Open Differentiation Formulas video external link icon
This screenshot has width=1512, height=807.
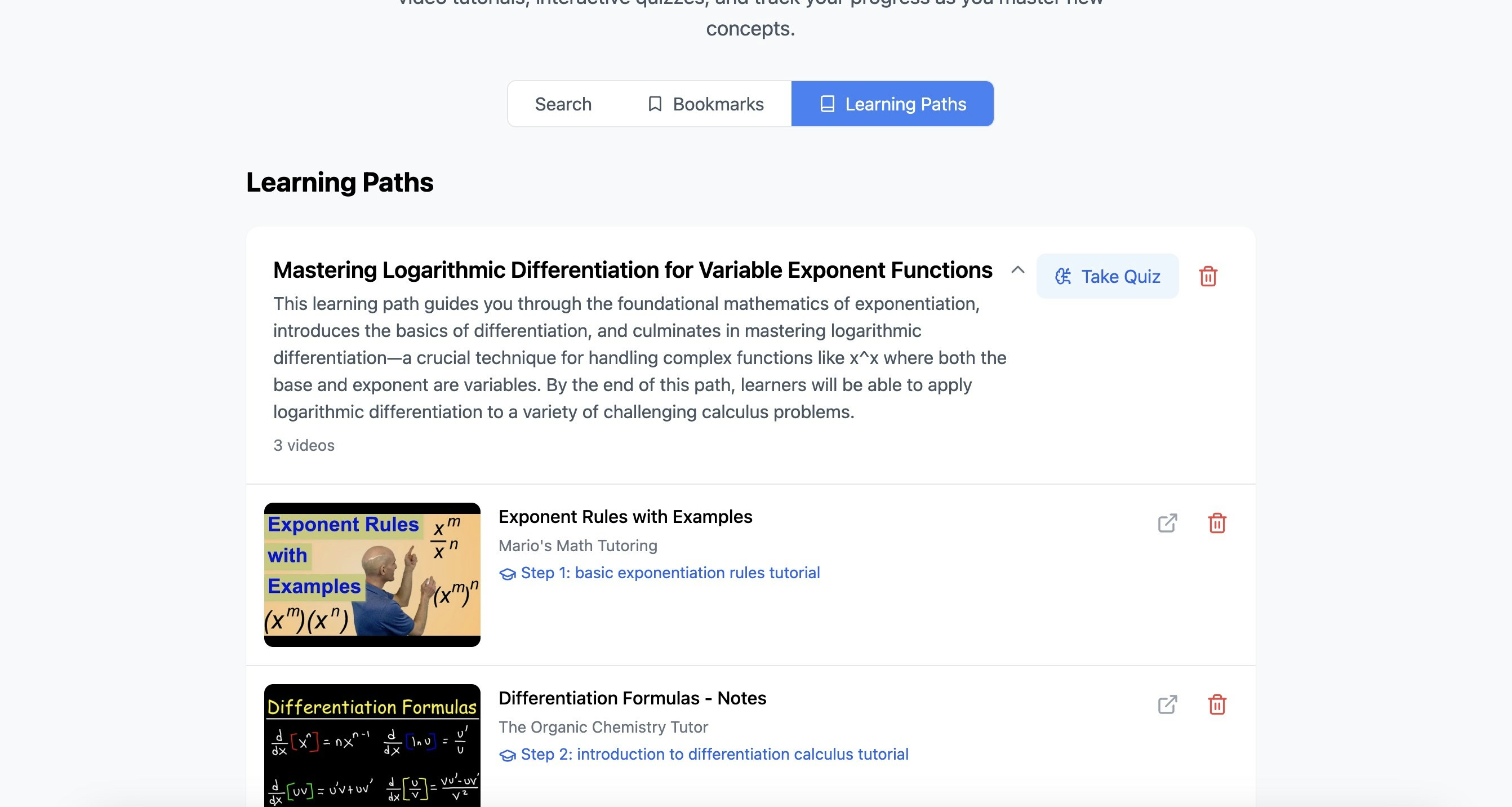[x=1167, y=704]
